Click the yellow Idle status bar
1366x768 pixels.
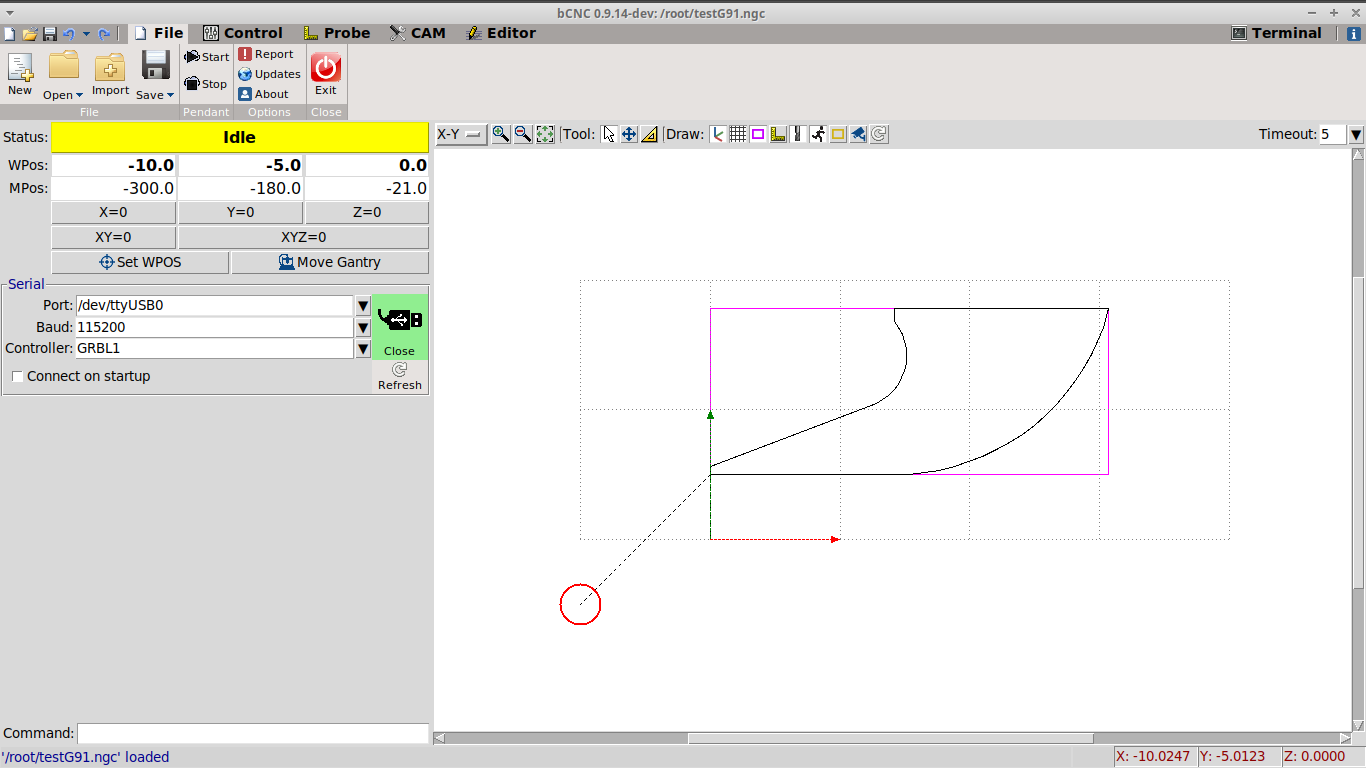(x=240, y=137)
